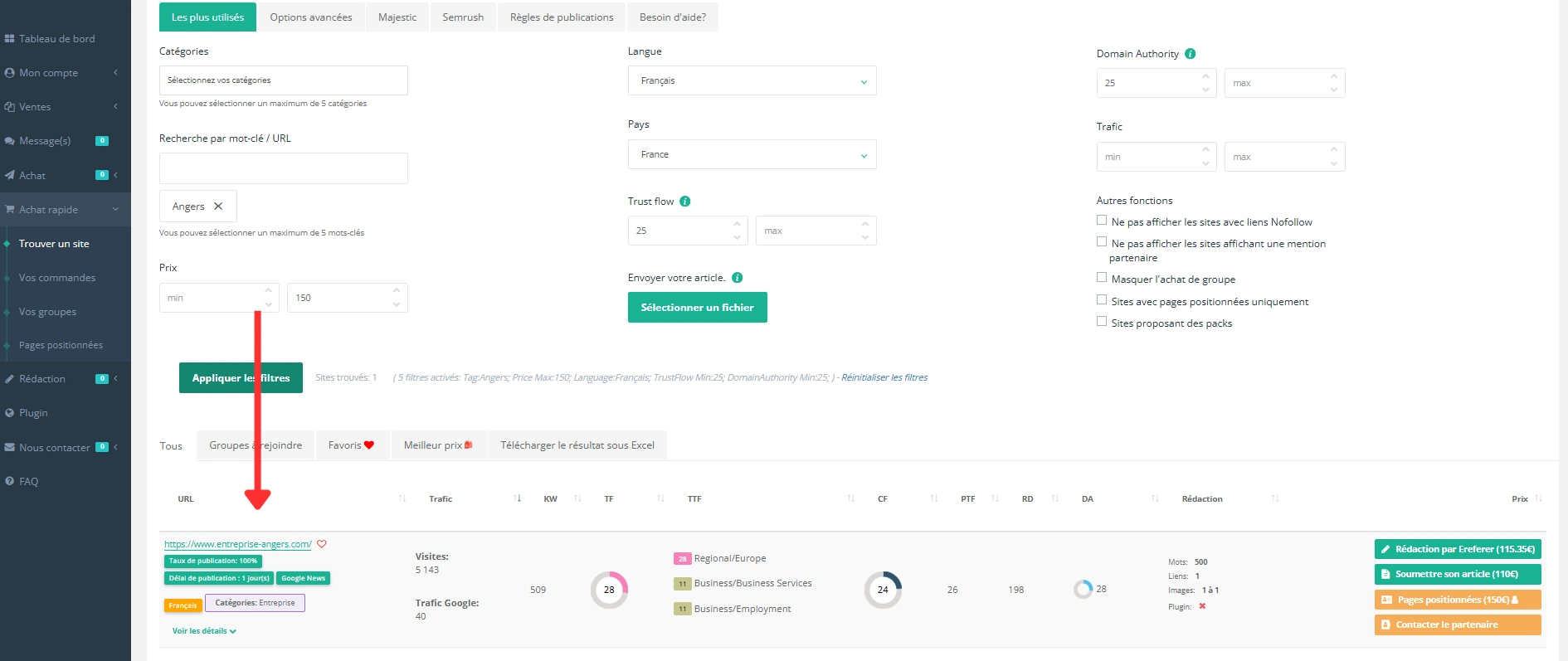Check 'Ne pas afficher sites affichant mention partenaire'
This screenshot has height=661, width=1568.
tap(1102, 242)
